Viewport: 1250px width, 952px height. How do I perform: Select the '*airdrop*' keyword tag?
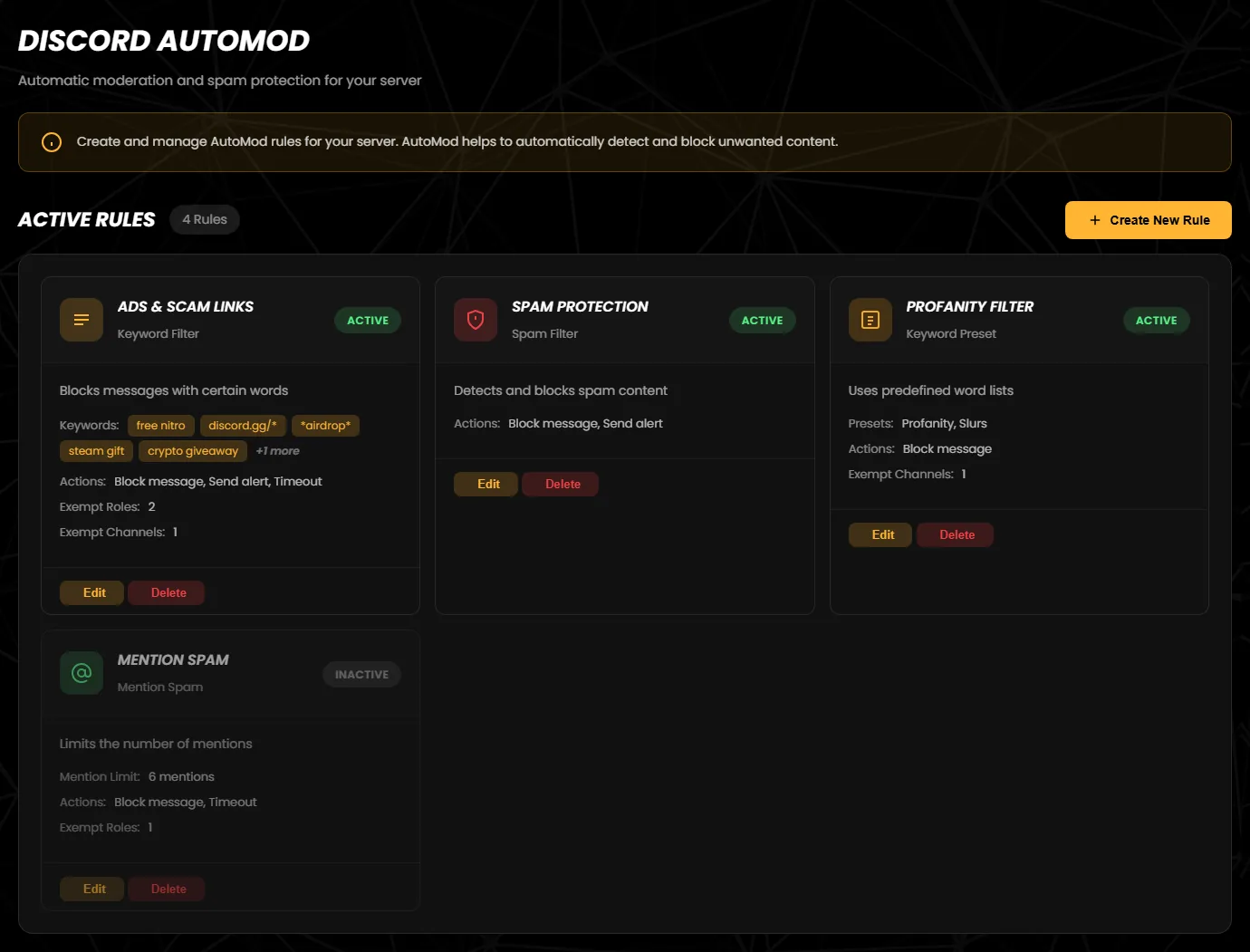326,426
